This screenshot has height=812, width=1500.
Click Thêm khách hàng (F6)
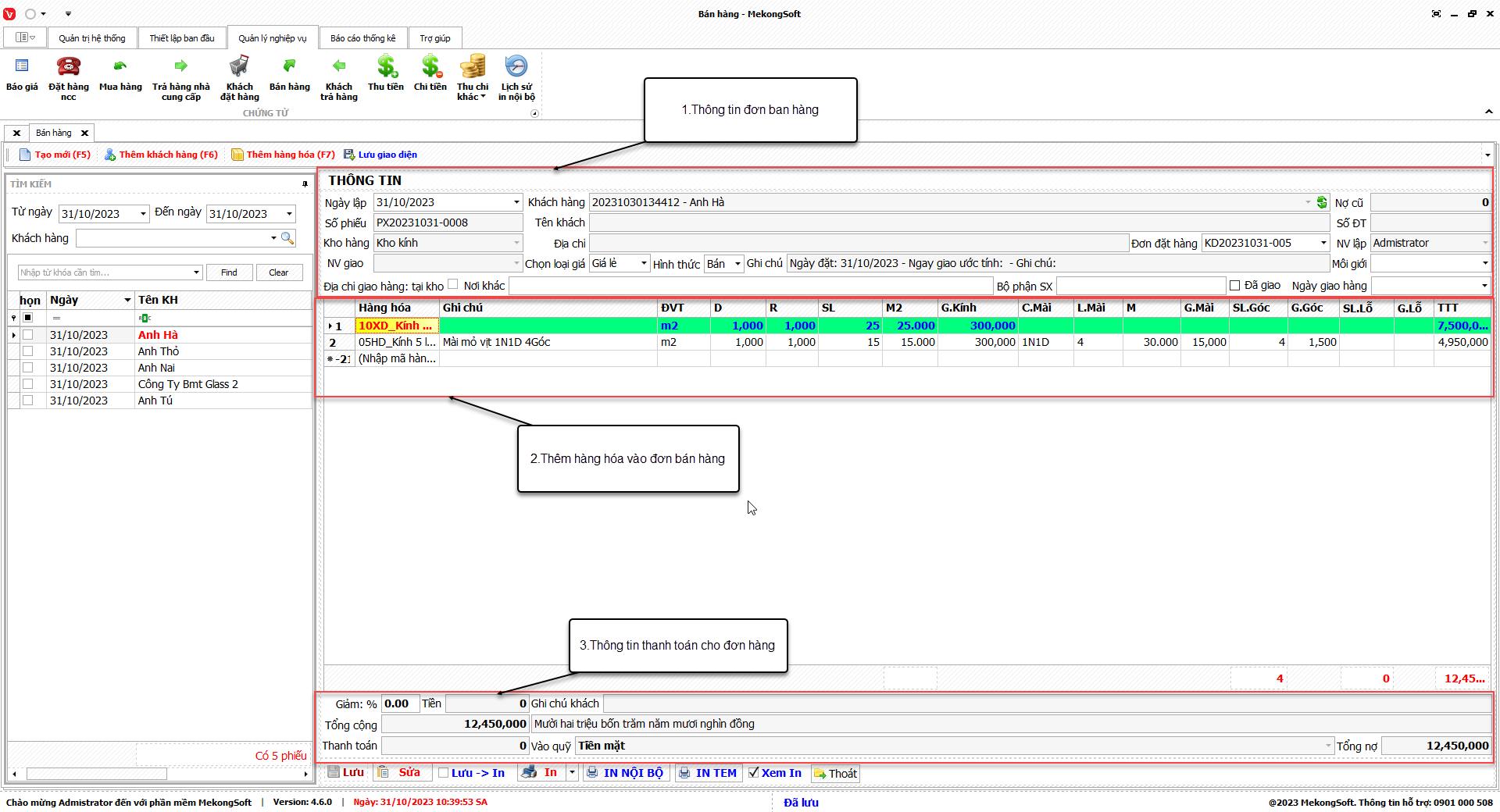[x=161, y=155]
